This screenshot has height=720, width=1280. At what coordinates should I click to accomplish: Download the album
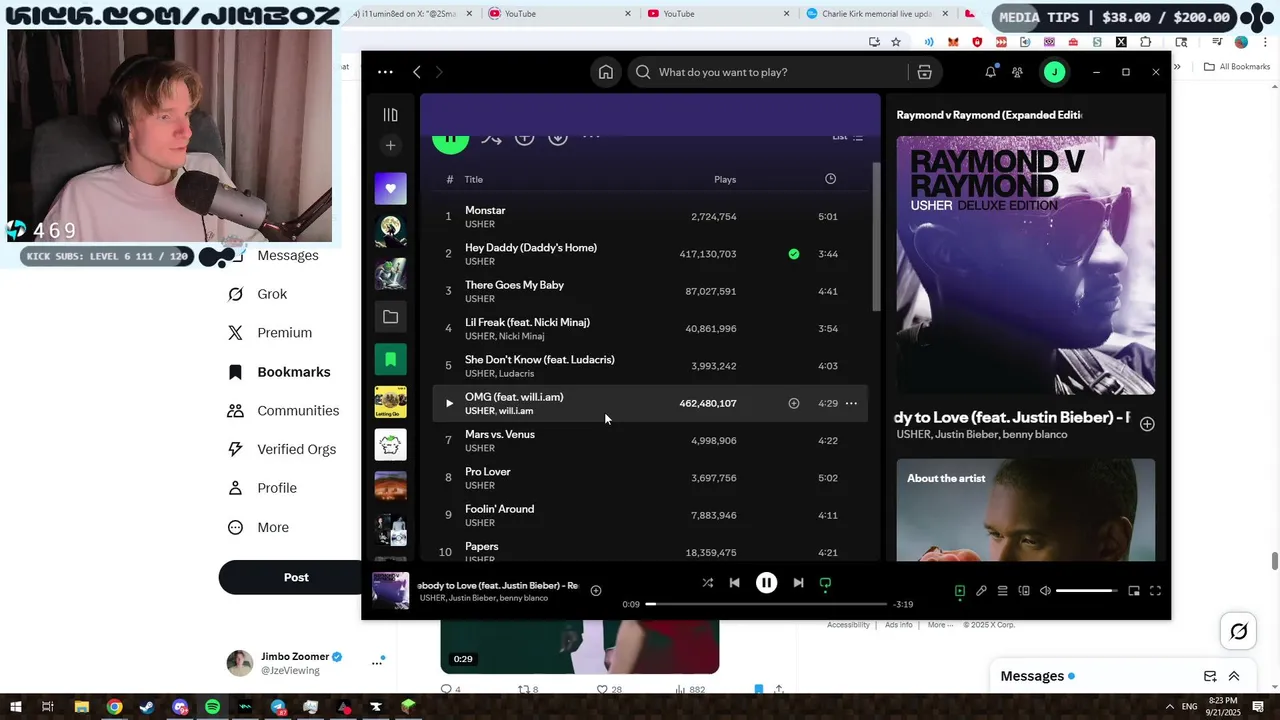coord(558,139)
